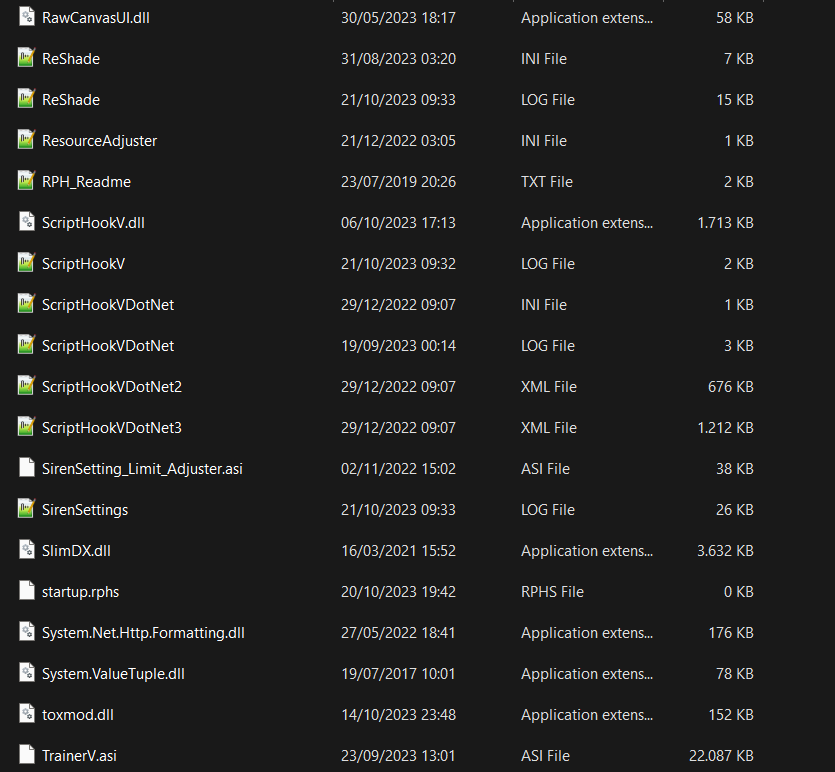Click the ReShade INI file icon
The height and width of the screenshot is (772, 835).
pos(27,59)
